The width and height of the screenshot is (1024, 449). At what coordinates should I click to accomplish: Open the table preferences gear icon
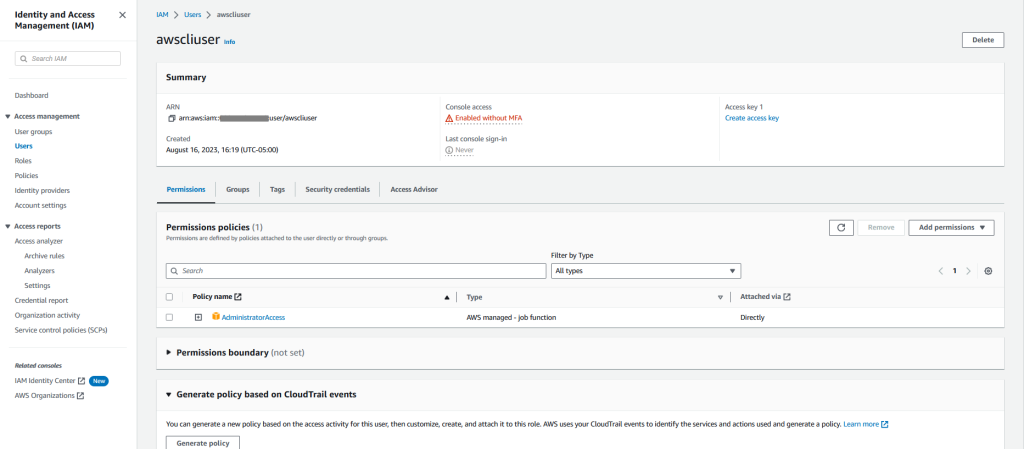[988, 271]
